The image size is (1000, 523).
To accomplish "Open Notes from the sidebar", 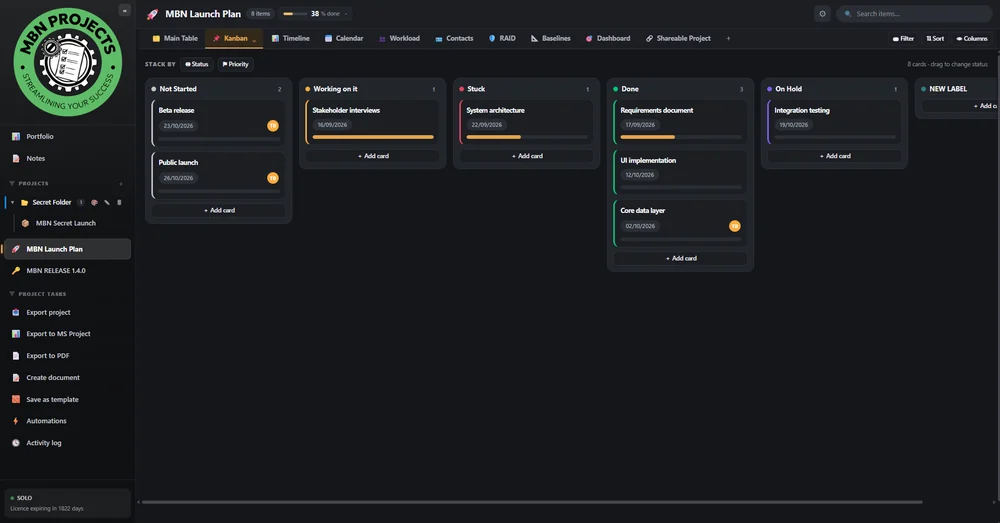I will 36,158.
